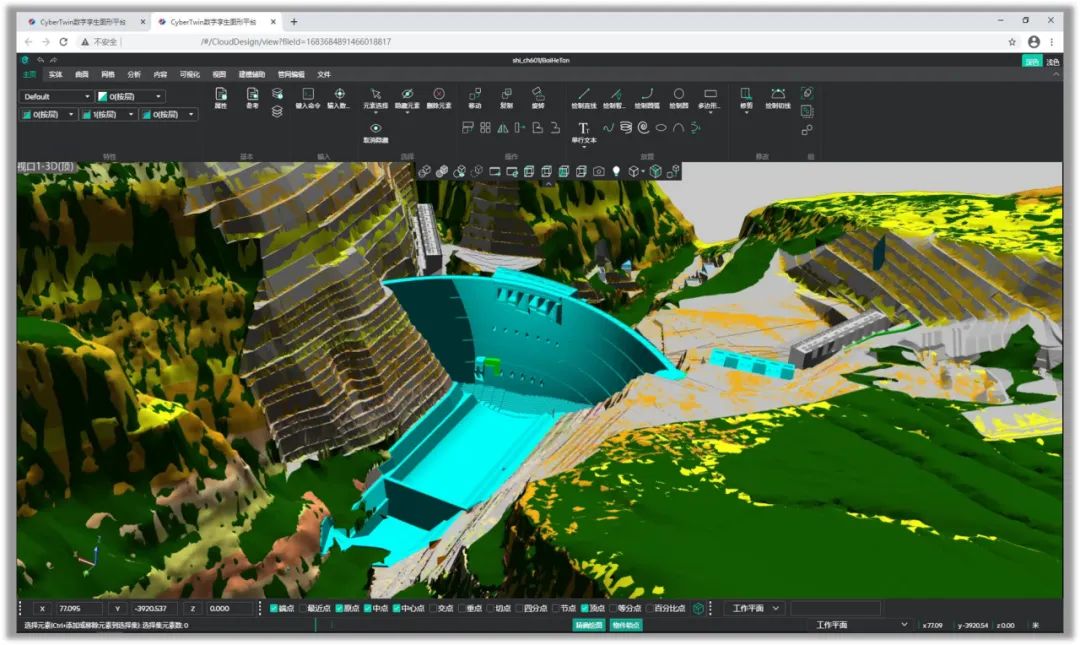Choose the 绘制直线 draw line tool
This screenshot has height=645, width=1080.
click(584, 94)
